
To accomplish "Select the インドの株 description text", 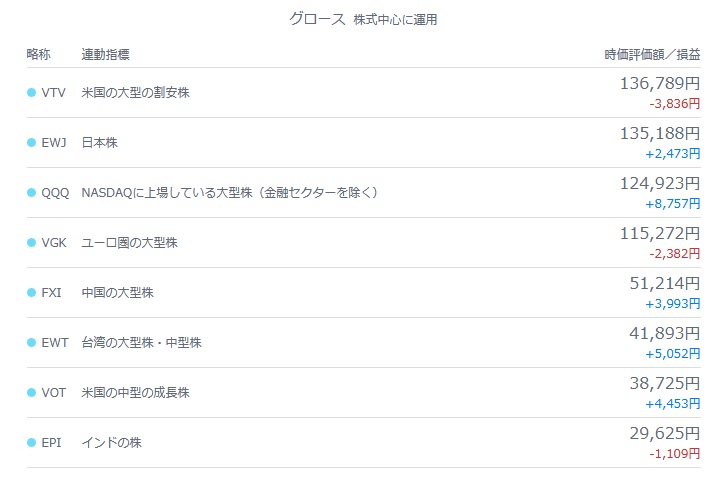I will [112, 443].
